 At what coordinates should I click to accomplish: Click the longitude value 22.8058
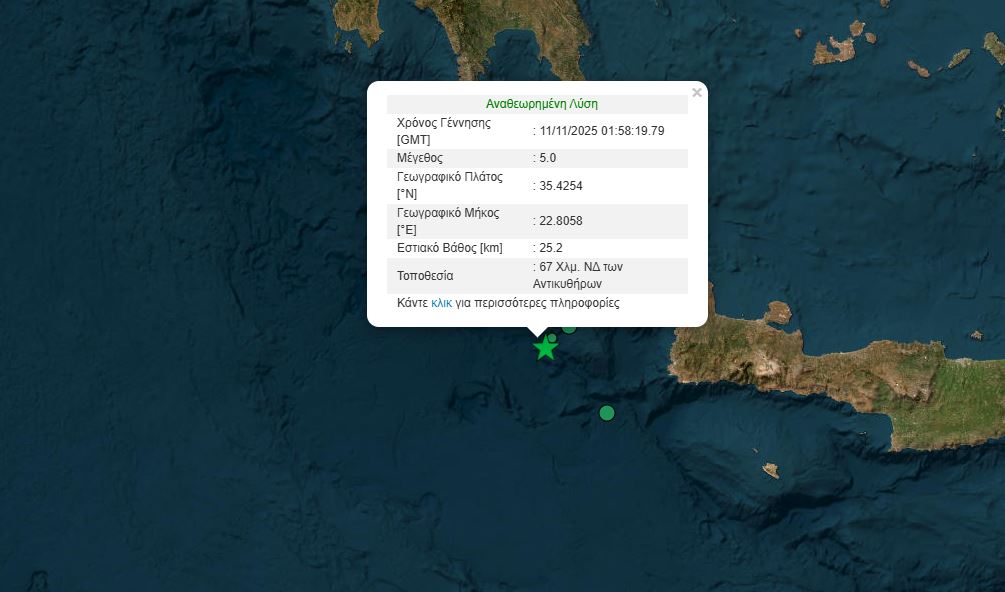click(560, 221)
